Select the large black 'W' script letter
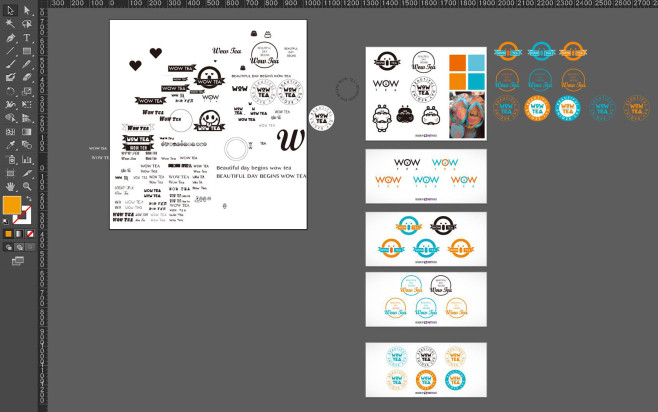The width and height of the screenshot is (658, 412). point(290,140)
